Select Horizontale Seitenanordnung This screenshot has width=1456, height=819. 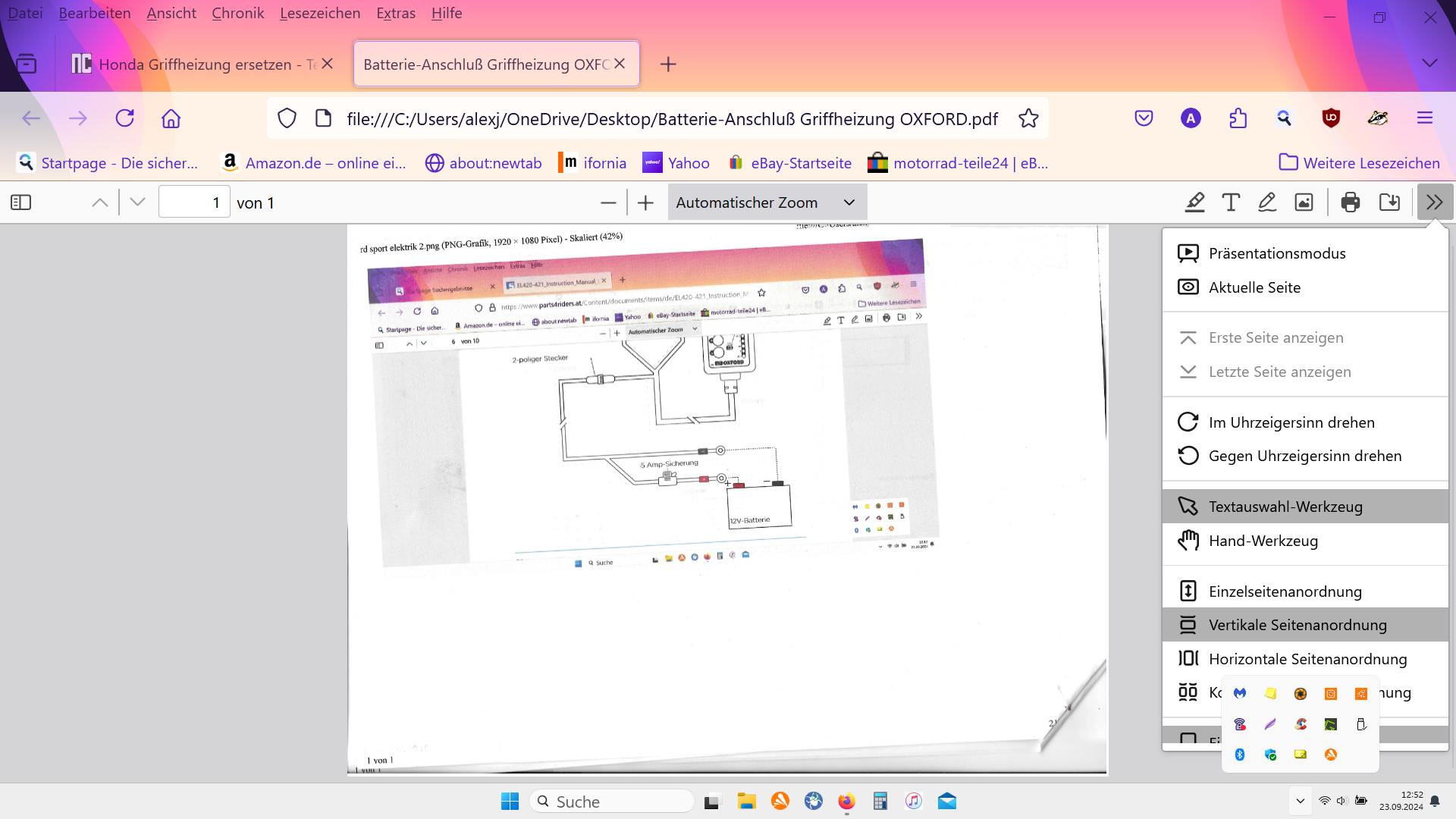coord(1305,659)
